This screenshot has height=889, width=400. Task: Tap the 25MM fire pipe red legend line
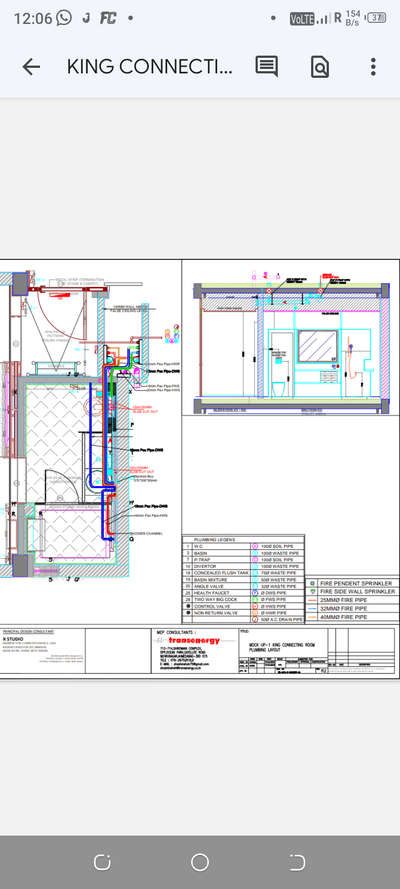(x=313, y=600)
